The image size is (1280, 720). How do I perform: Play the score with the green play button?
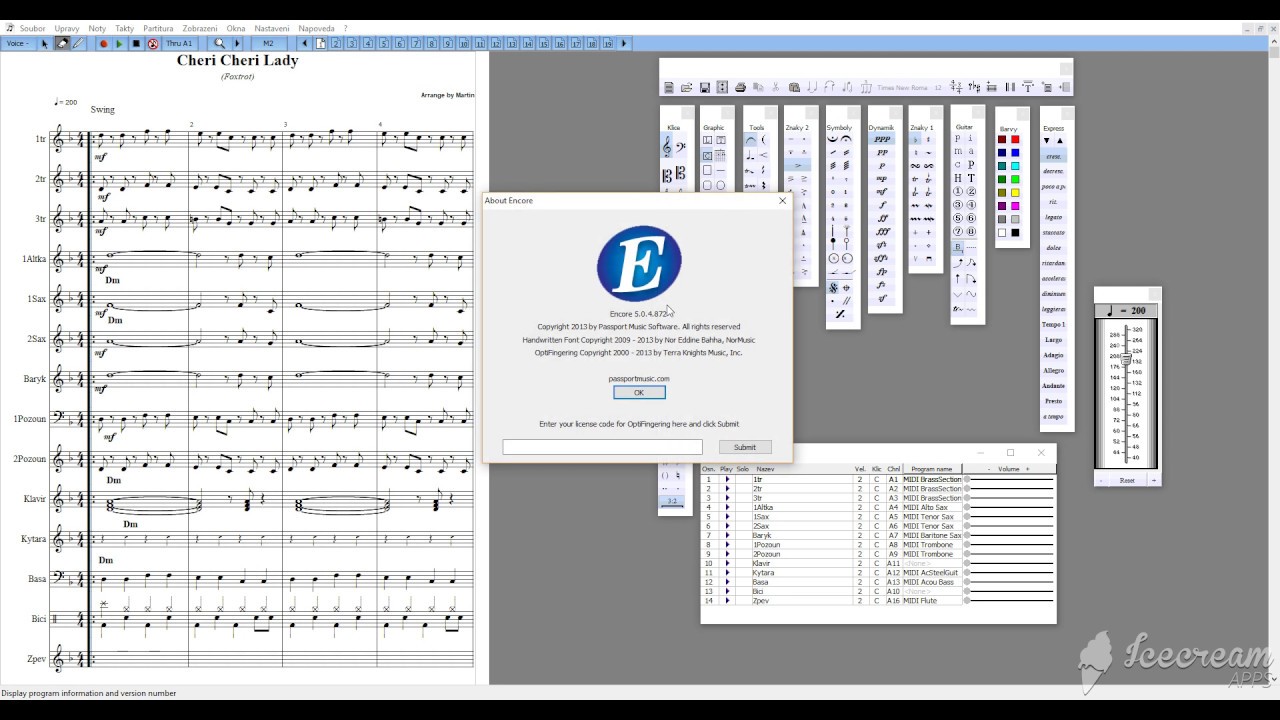pos(119,44)
